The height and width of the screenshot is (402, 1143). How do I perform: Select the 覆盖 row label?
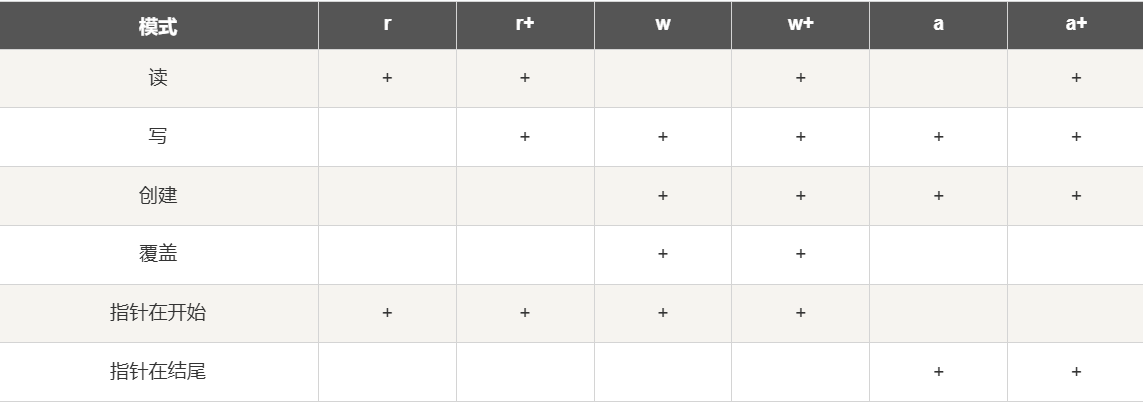(158, 254)
